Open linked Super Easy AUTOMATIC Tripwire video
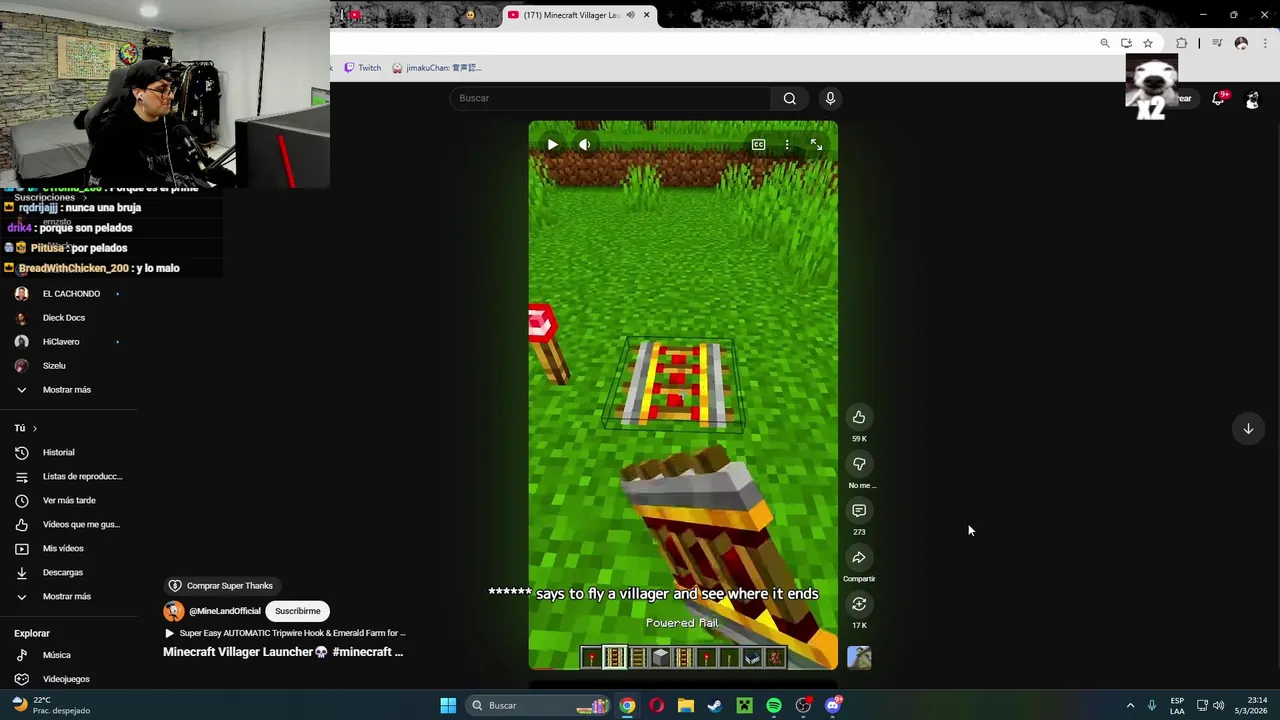Image resolution: width=1280 pixels, height=720 pixels. (285, 633)
